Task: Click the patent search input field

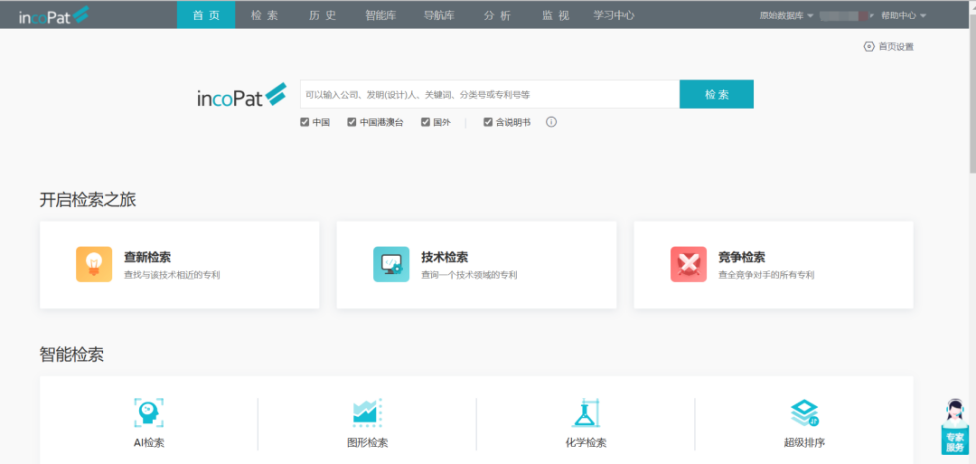Action: [488, 94]
